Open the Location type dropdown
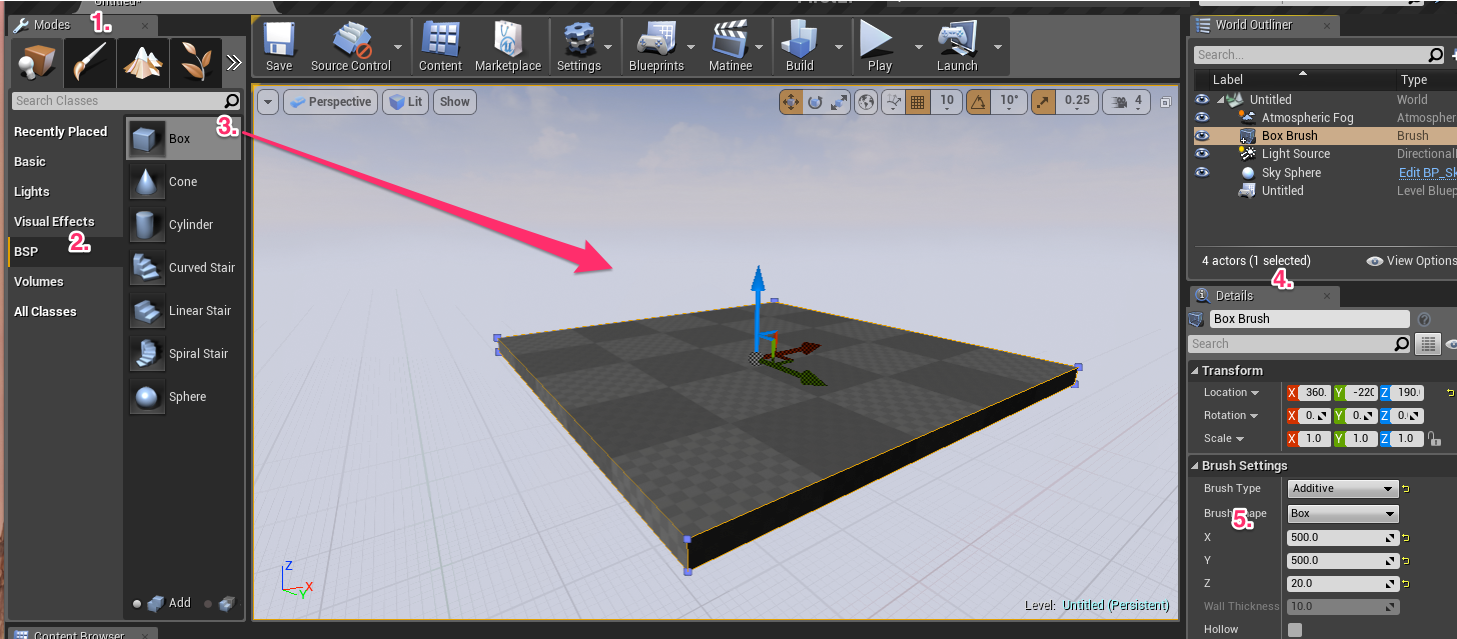Screen dimensions: 1457x639 (x=1231, y=393)
